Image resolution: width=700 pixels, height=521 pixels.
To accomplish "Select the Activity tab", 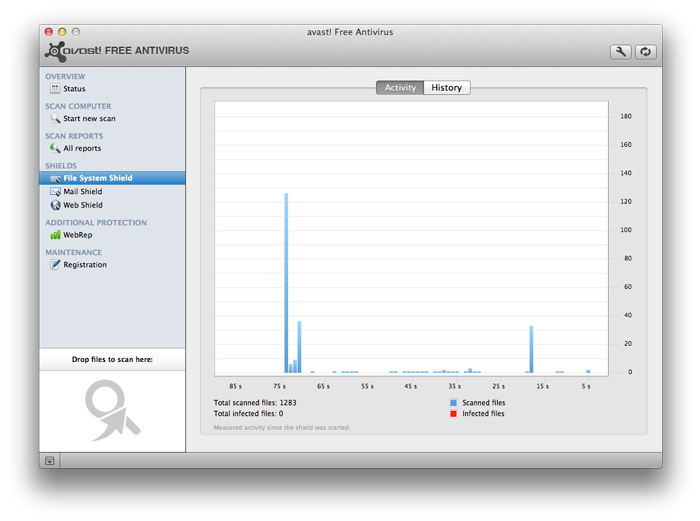I will pyautogui.click(x=400, y=88).
